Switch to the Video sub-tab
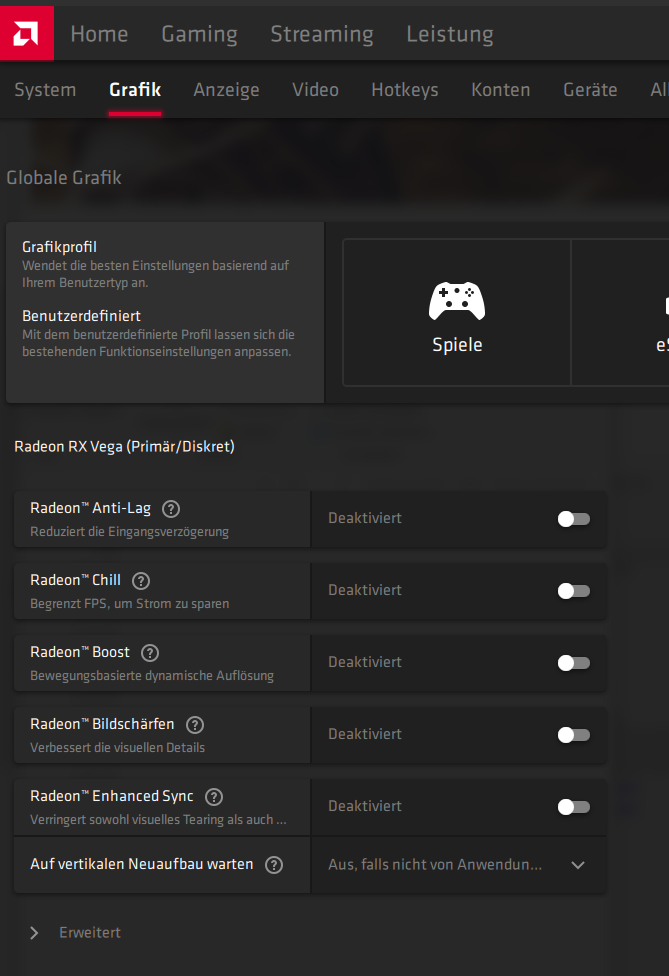The height and width of the screenshot is (976, 669). pyautogui.click(x=316, y=90)
